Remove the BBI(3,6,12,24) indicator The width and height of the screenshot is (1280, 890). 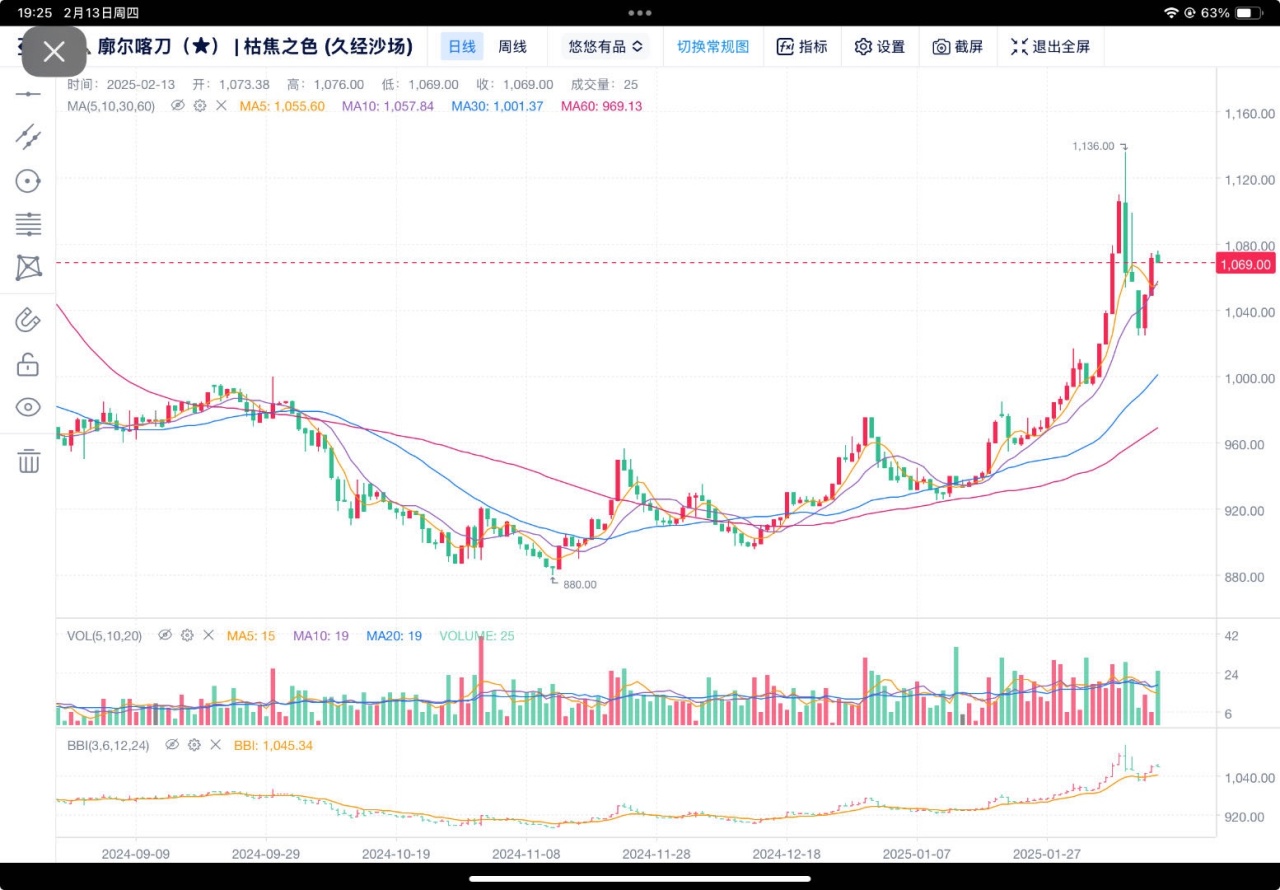(x=215, y=745)
